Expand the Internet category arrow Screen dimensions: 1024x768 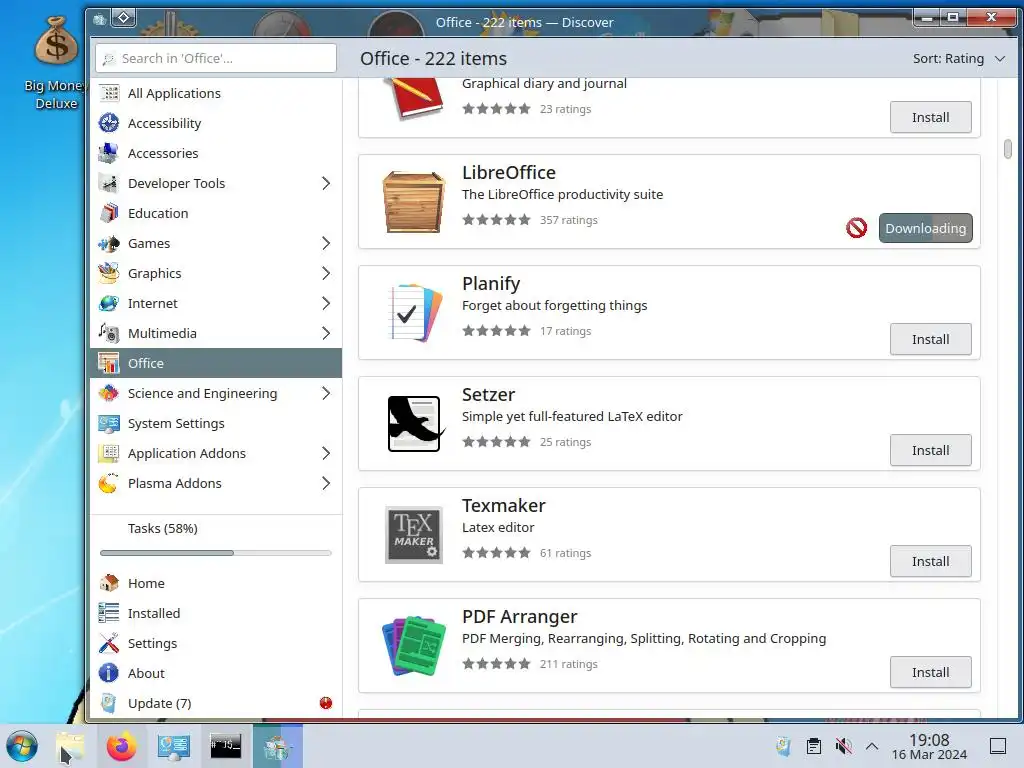click(326, 303)
